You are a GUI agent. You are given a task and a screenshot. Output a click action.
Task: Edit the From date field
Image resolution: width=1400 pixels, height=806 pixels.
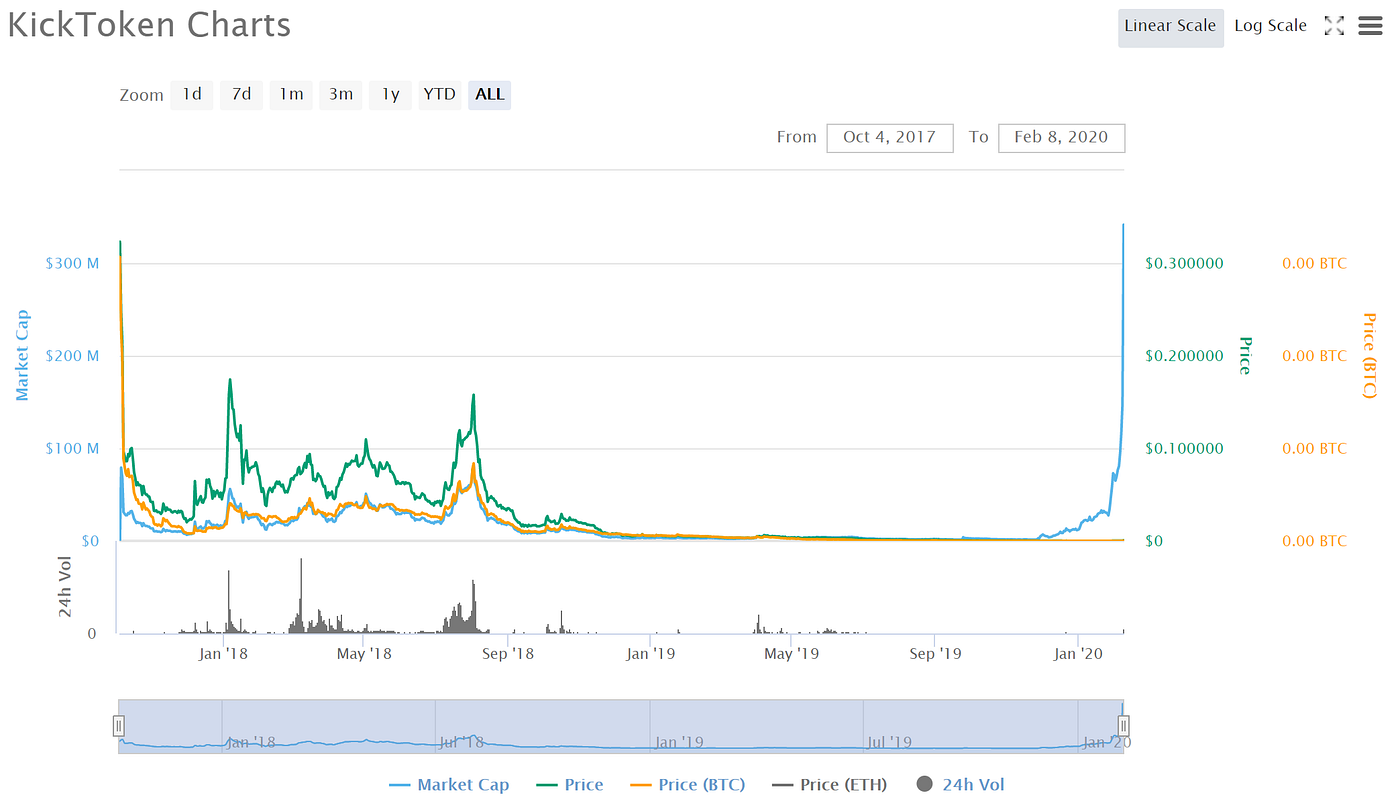pyautogui.click(x=889, y=137)
